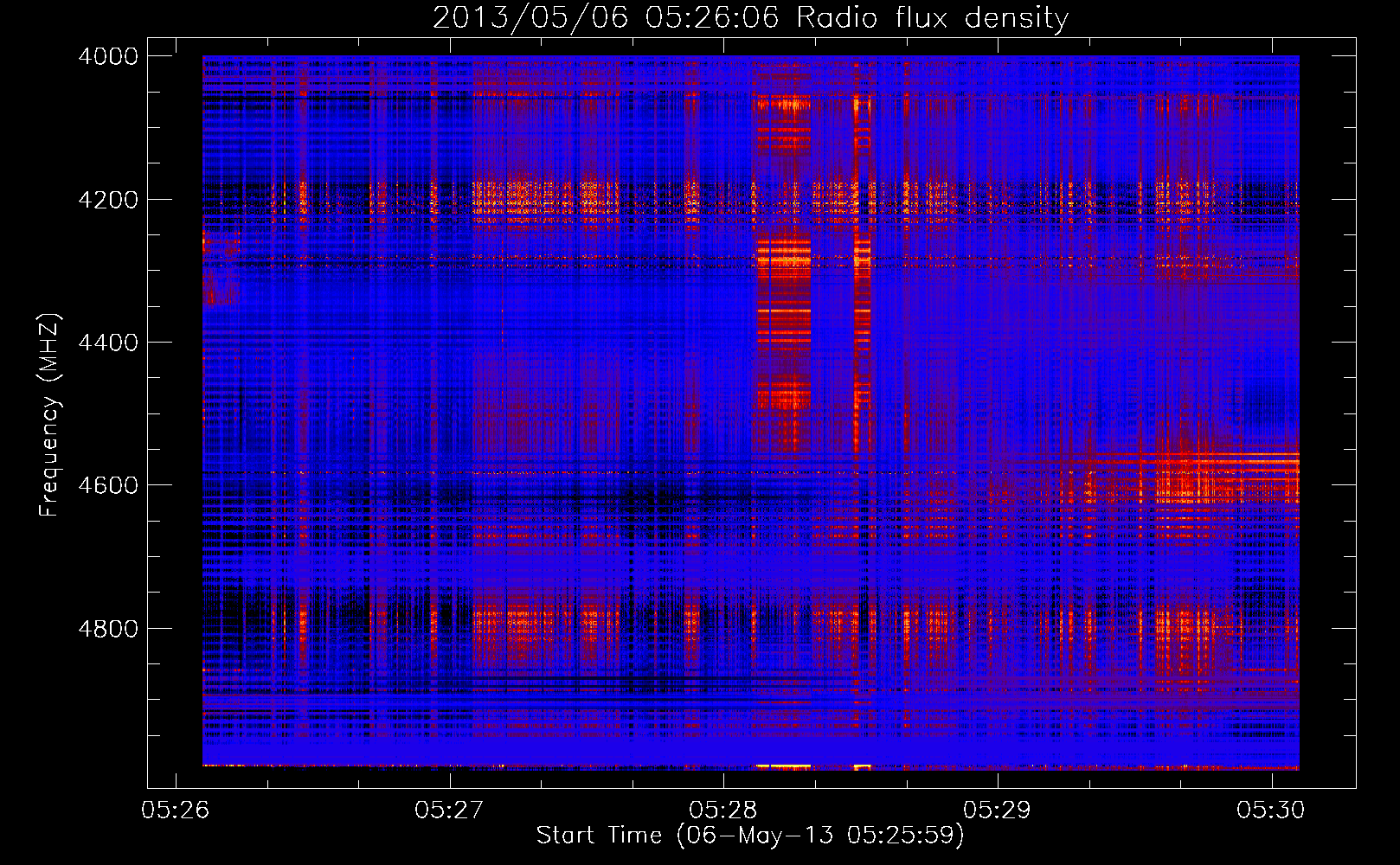
Task: Click the 05:30 time tick label
Action: (x=1271, y=810)
